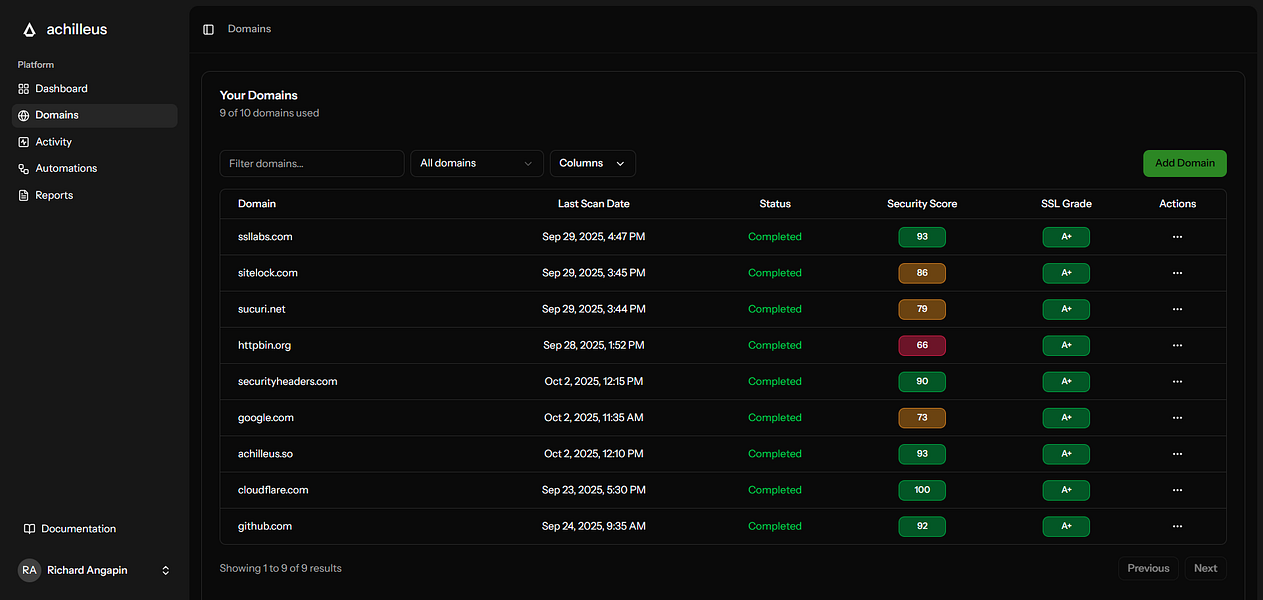Click the scan date Sep 23, 2025, 5:30 PM
This screenshot has width=1263, height=600.
coord(594,490)
